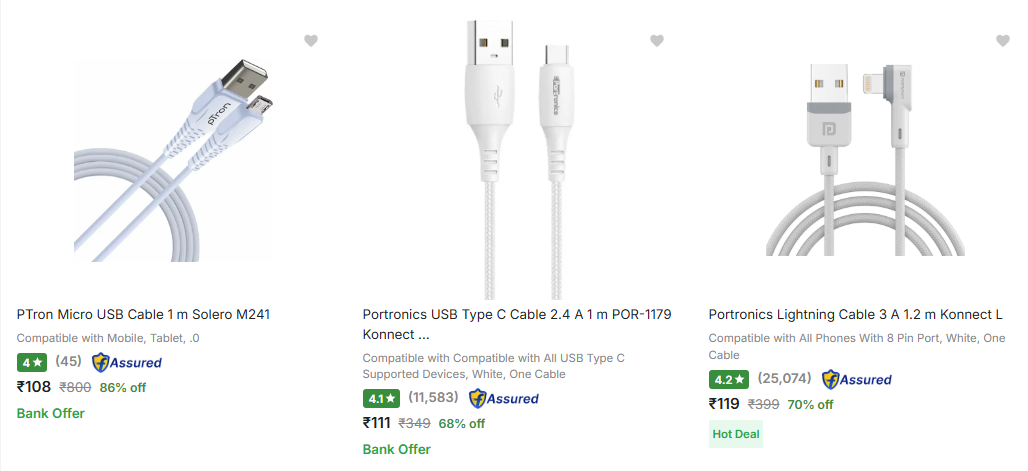Open the 4-star rating badge on PTron cable

[31, 362]
